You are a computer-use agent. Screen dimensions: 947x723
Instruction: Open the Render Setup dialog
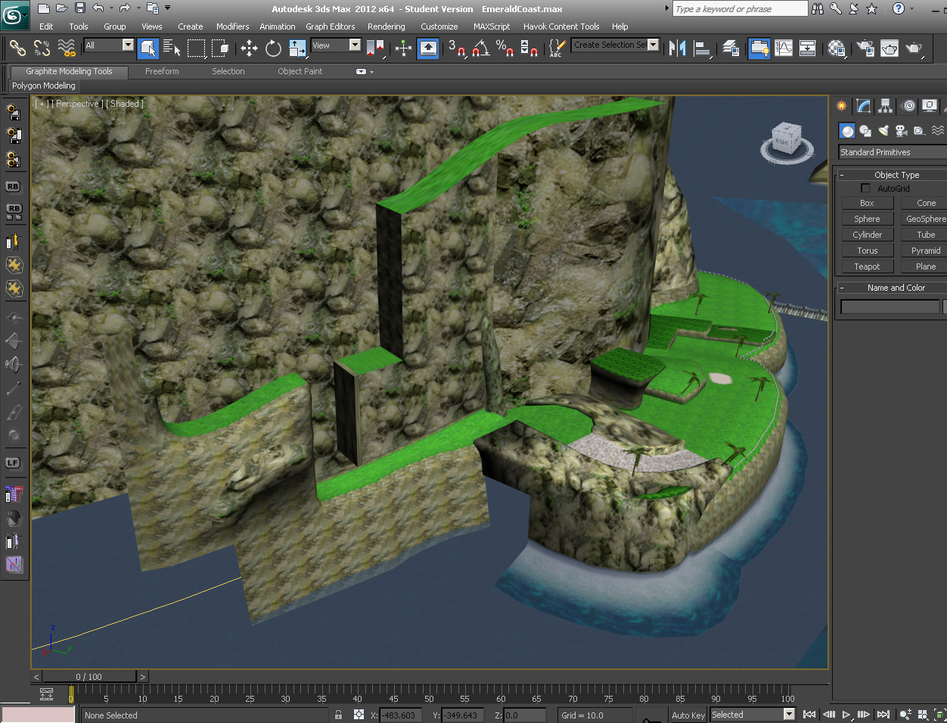point(865,48)
